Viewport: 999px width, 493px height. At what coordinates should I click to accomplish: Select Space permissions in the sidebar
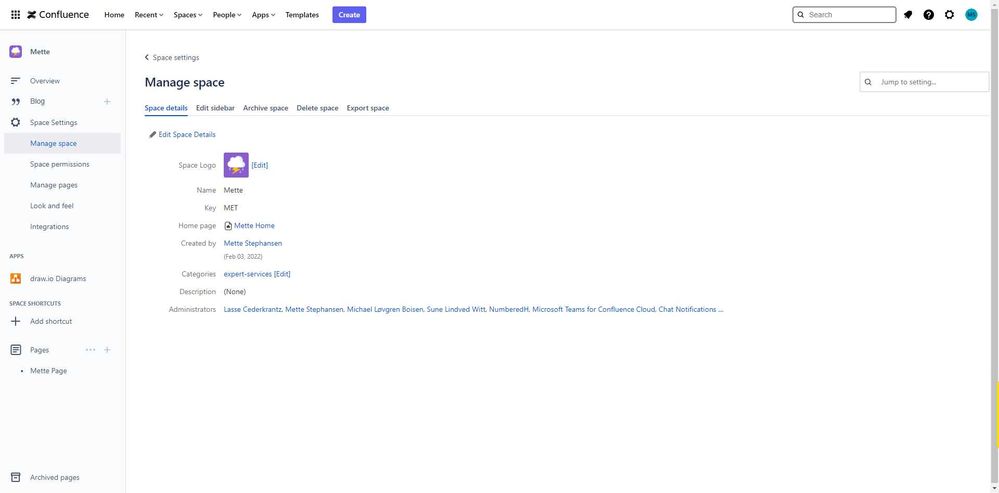pyautogui.click(x=62, y=164)
